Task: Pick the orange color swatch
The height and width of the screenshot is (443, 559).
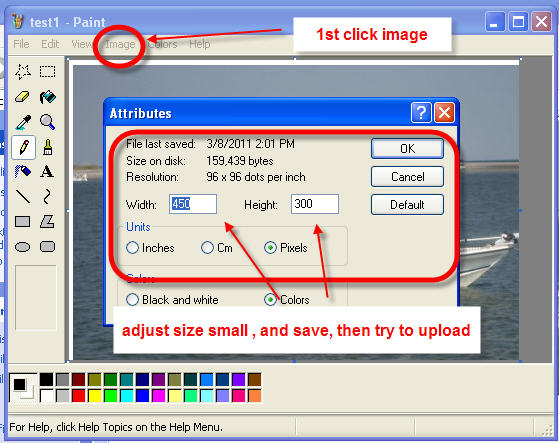Action: [255, 396]
